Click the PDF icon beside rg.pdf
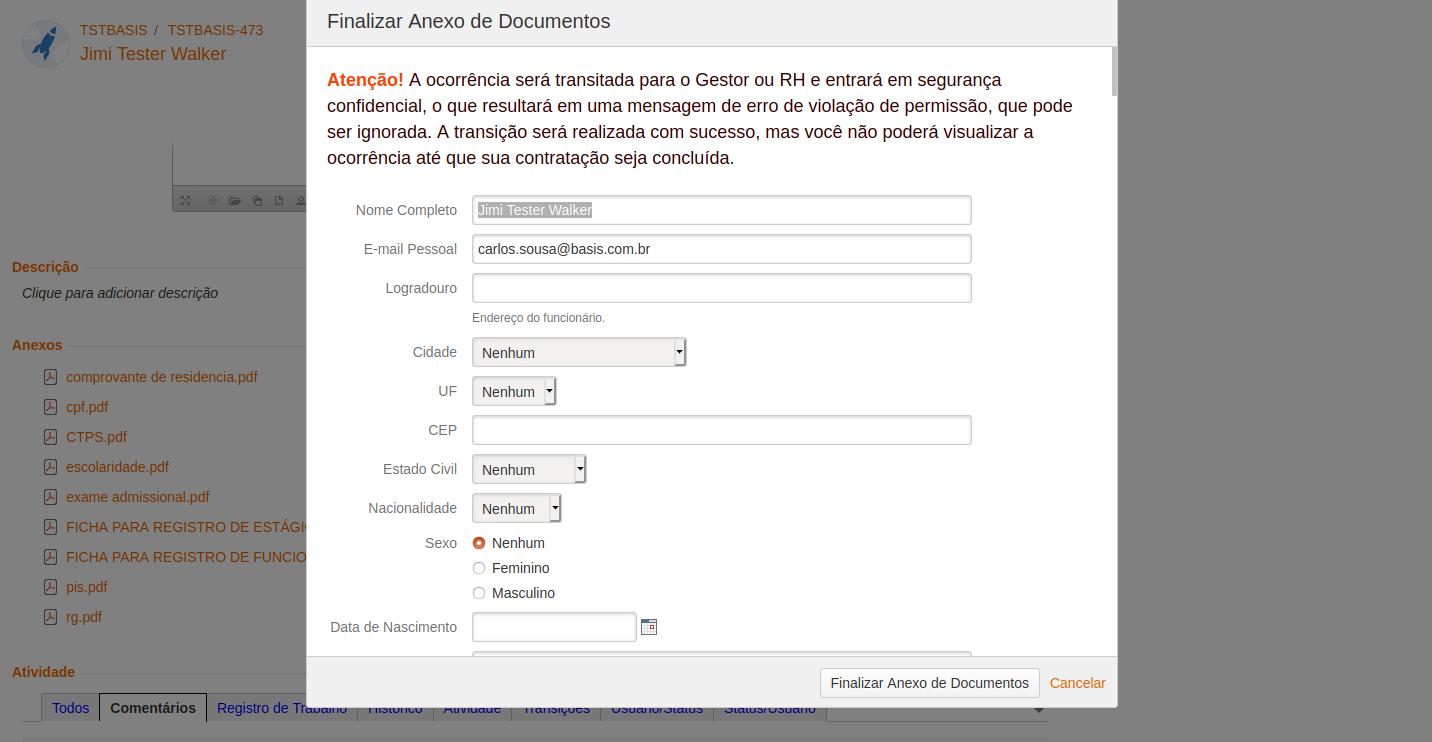 (50, 617)
